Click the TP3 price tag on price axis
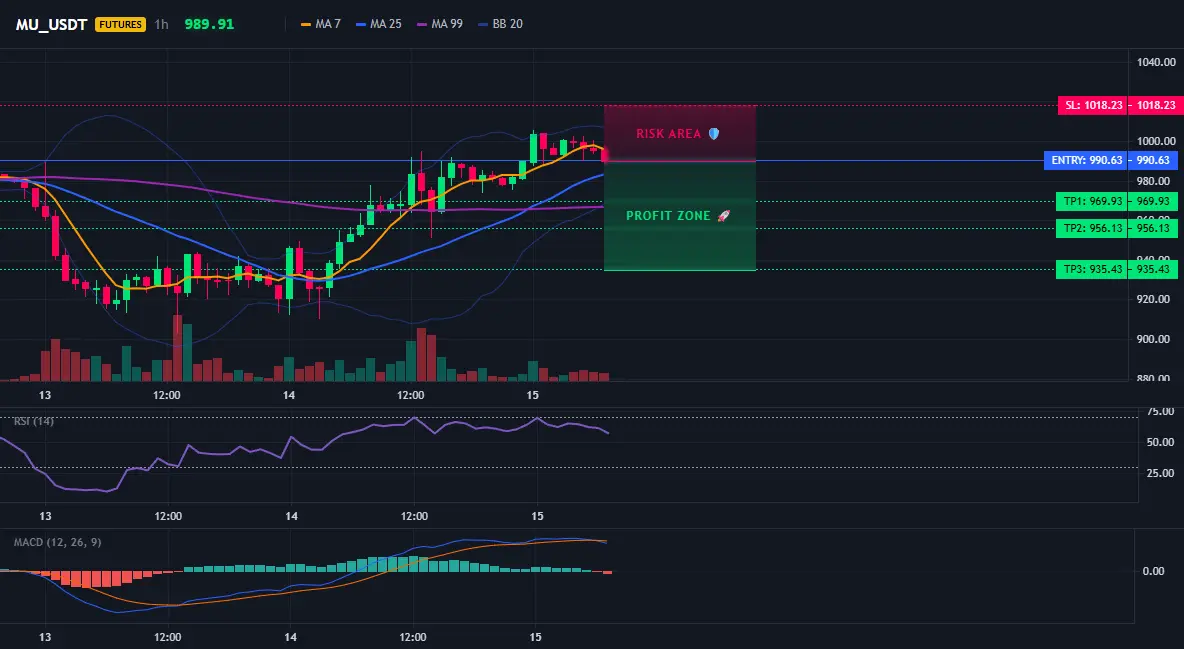1184x649 pixels. pos(1153,269)
